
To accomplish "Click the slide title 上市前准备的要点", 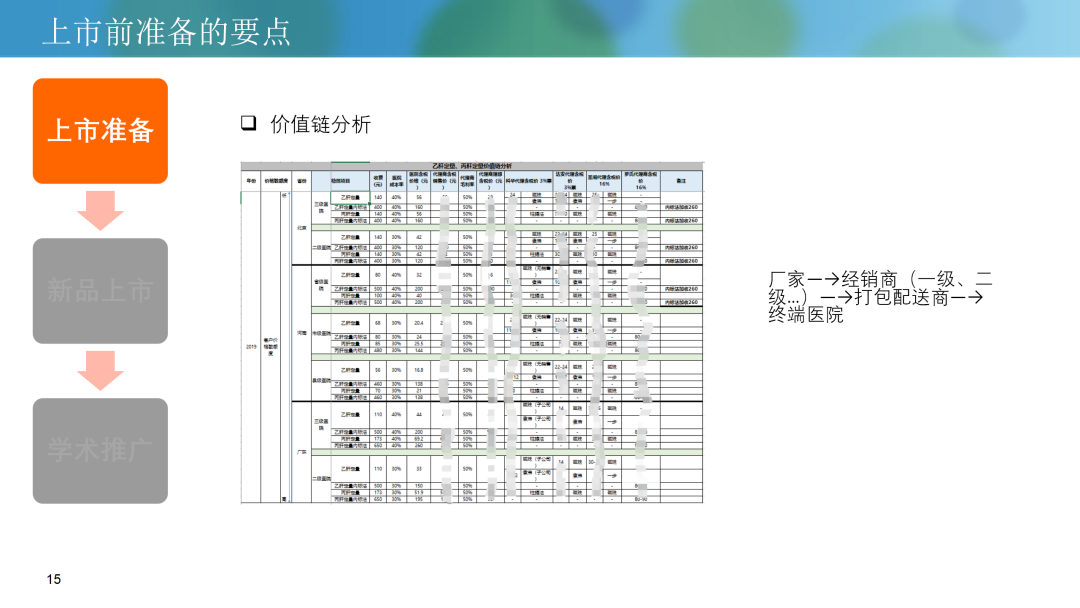I will point(166,31).
